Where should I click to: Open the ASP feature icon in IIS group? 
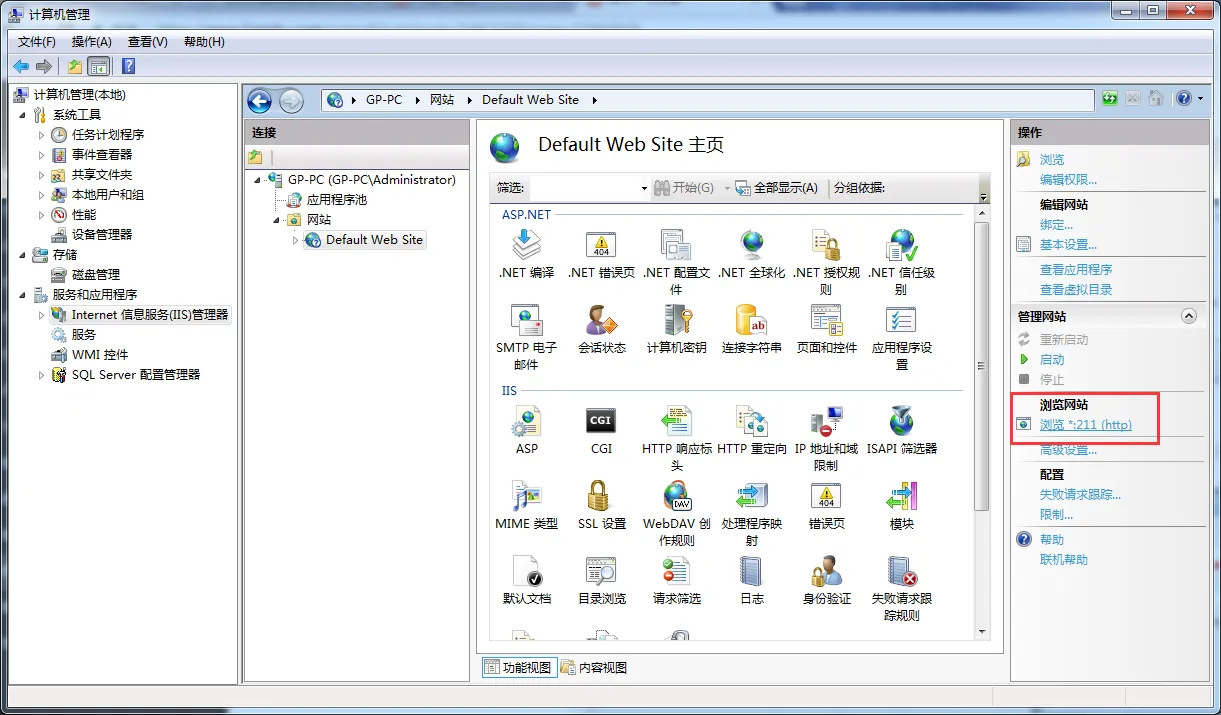[x=526, y=421]
